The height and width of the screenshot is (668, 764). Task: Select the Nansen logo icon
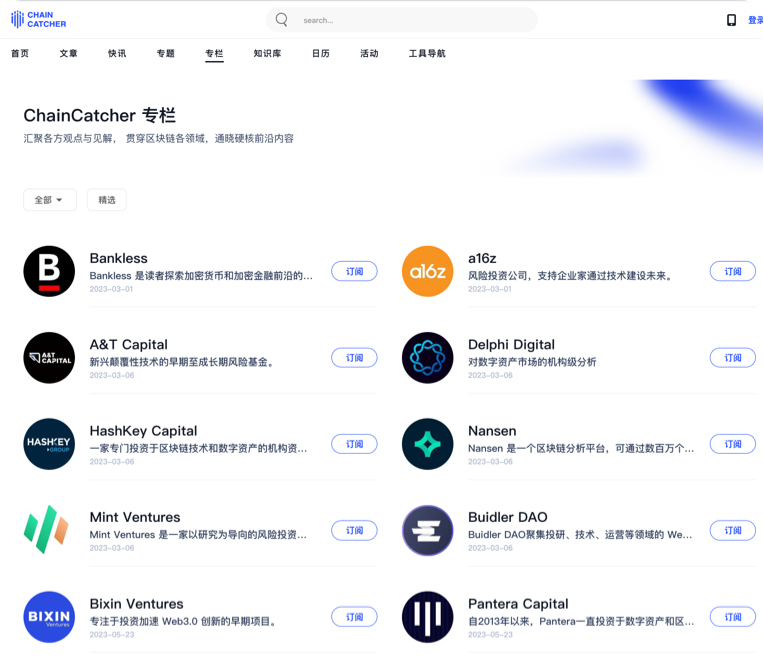click(427, 444)
